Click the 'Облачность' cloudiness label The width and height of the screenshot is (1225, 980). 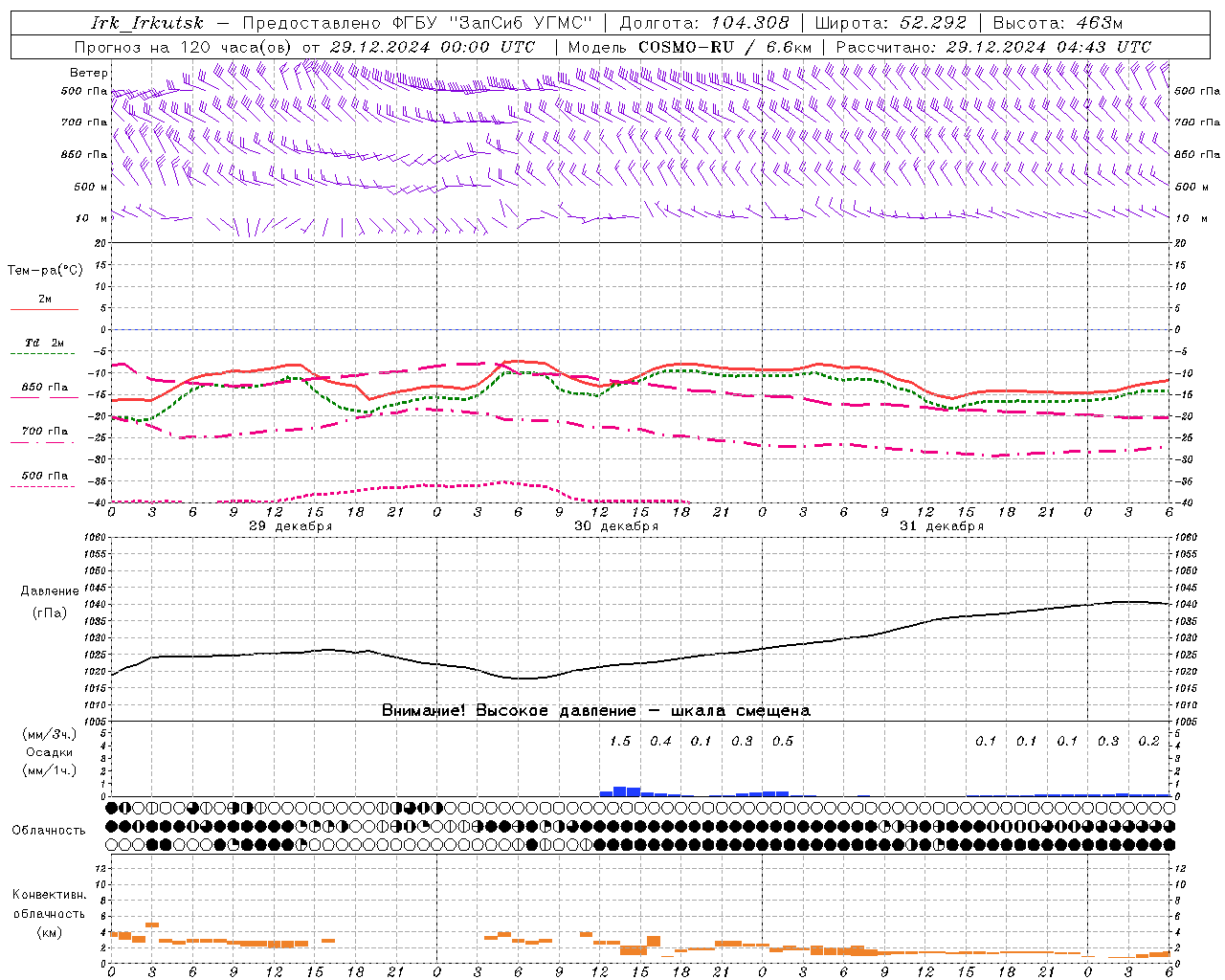coord(49,831)
